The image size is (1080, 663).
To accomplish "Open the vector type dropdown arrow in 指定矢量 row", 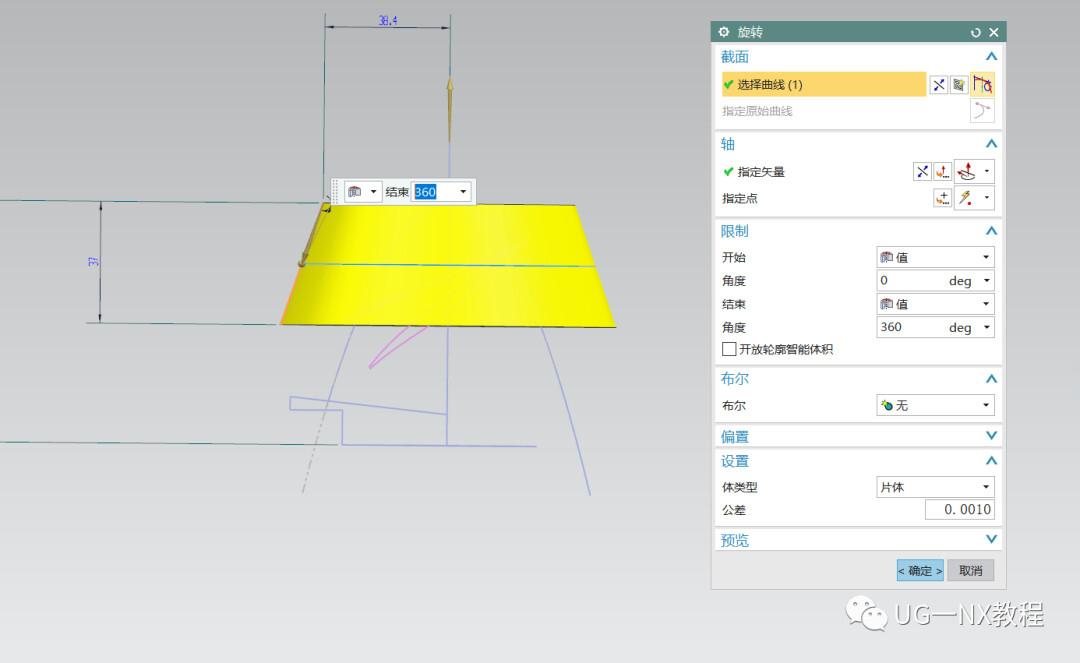I will click(x=987, y=171).
